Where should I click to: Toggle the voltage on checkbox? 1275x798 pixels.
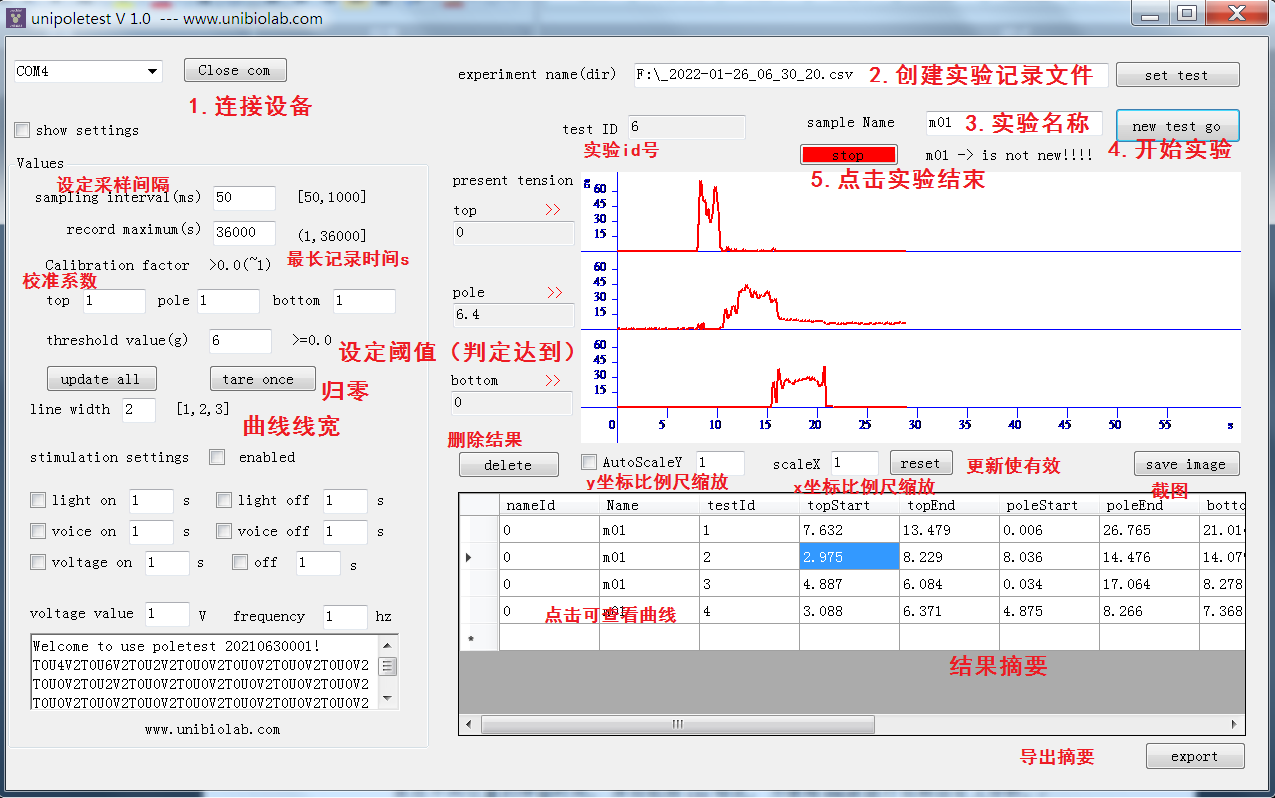click(38, 562)
